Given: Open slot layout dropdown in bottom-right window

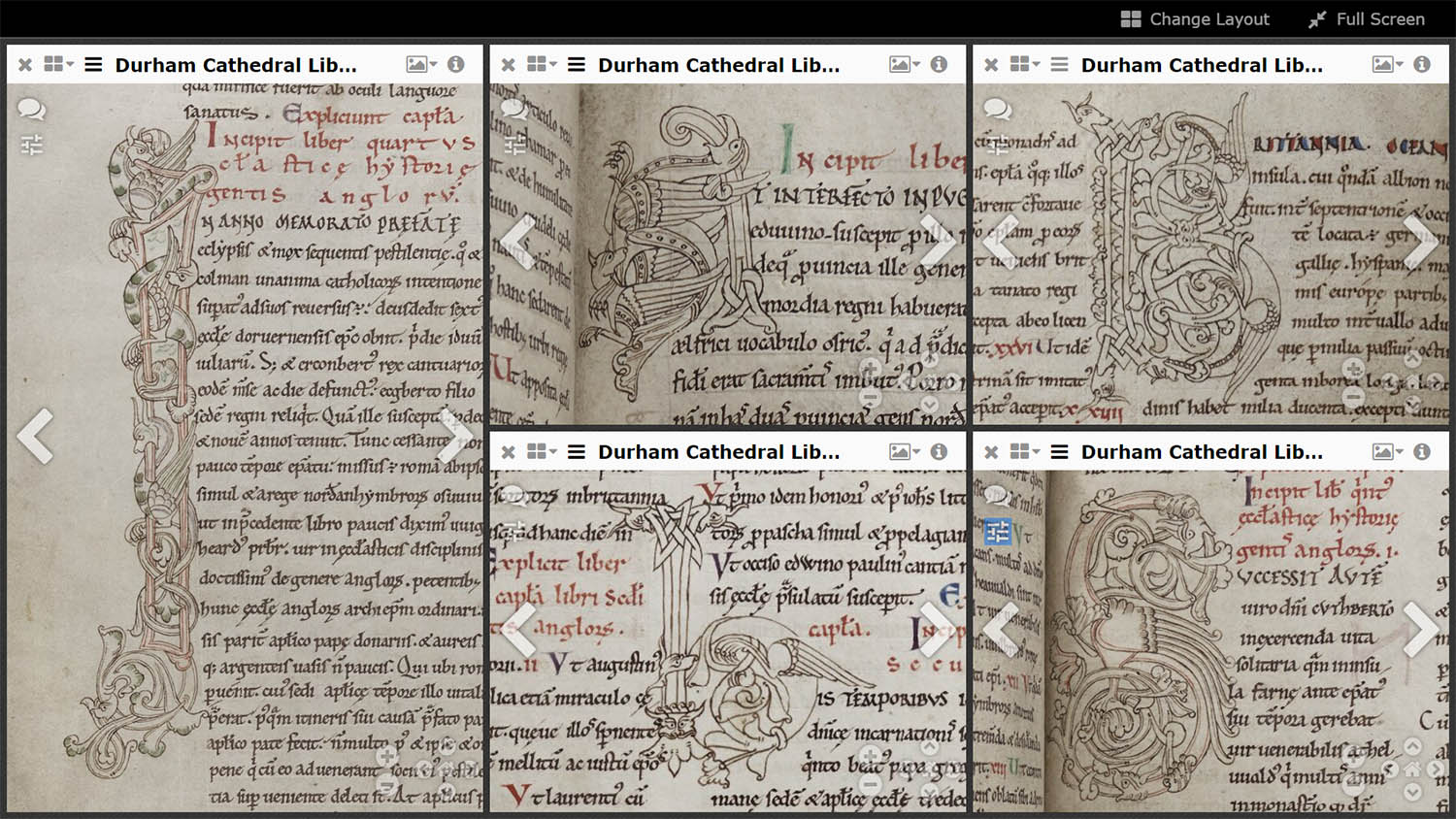Looking at the screenshot, I should click(1025, 451).
